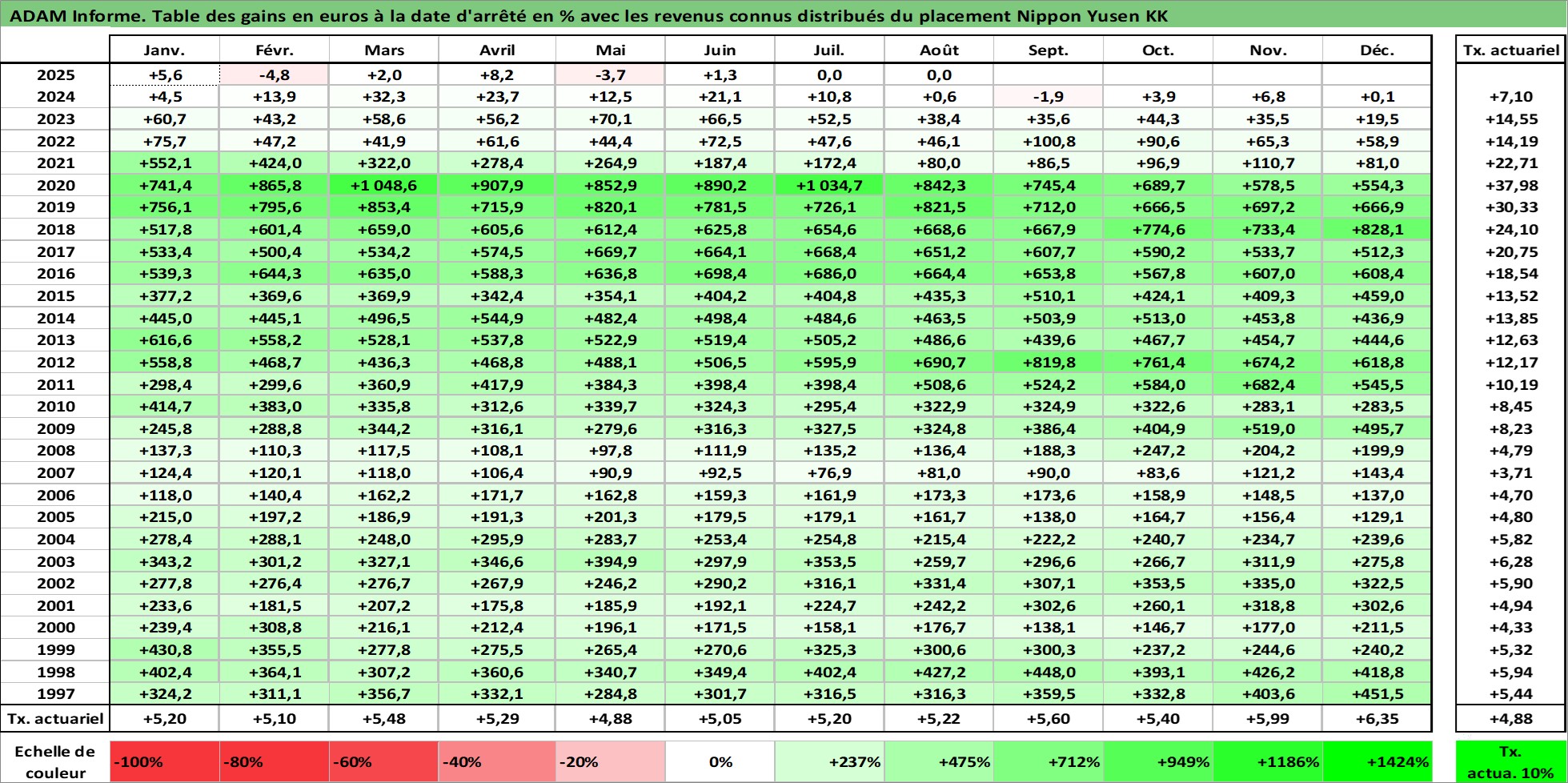Click the +865,8 cell for February 2020

(x=275, y=185)
